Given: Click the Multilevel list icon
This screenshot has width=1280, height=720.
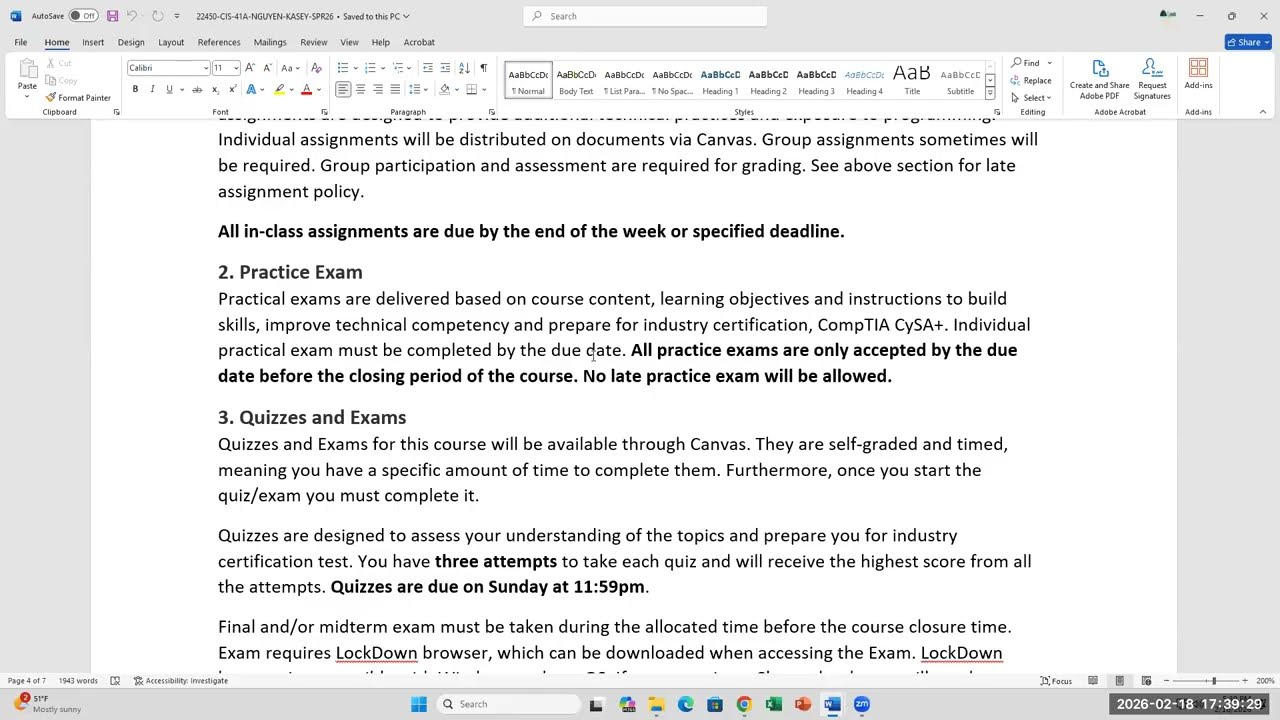Looking at the screenshot, I should [398, 68].
